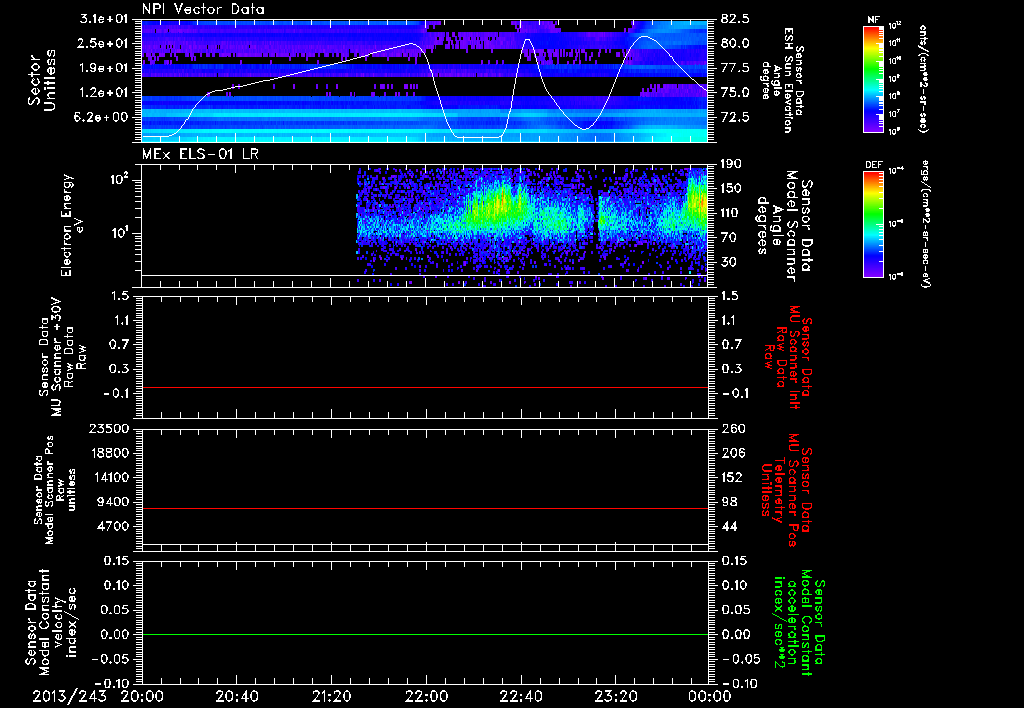Select the 'MU Scanner +30V Raw Data' label
This screenshot has width=1024, height=708.
coord(63,358)
